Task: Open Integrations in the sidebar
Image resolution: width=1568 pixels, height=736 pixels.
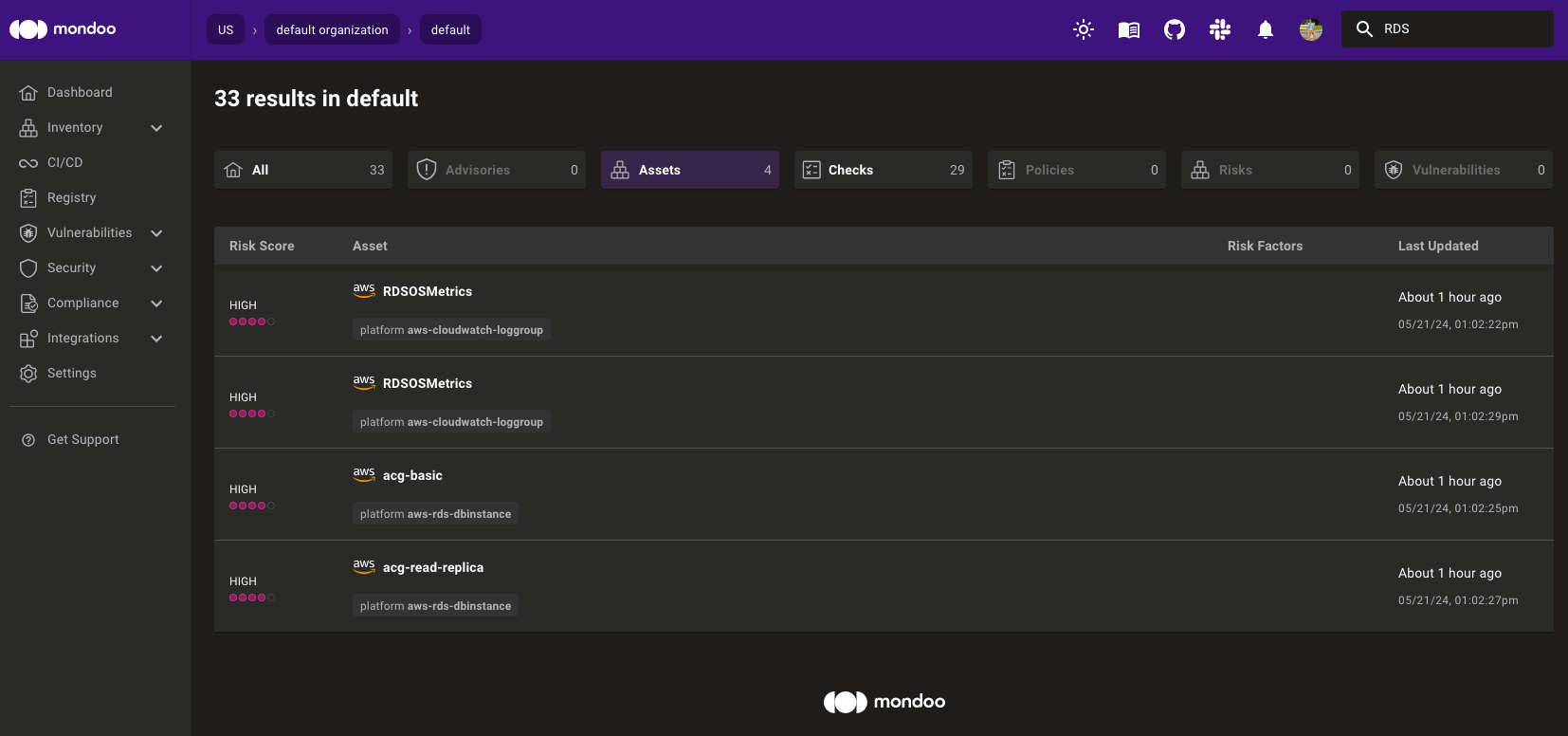Action: (x=83, y=338)
